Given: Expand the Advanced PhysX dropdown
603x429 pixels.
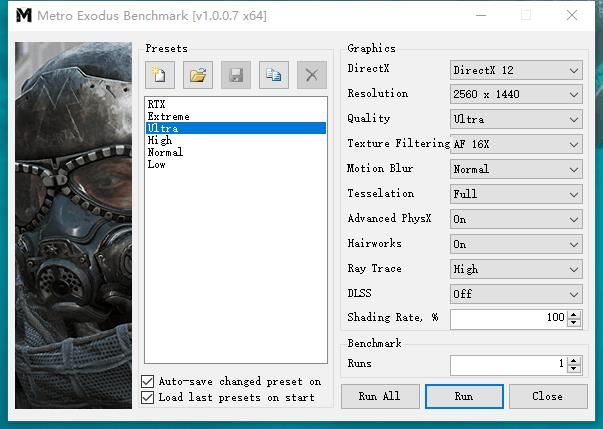Looking at the screenshot, I should [x=516, y=219].
